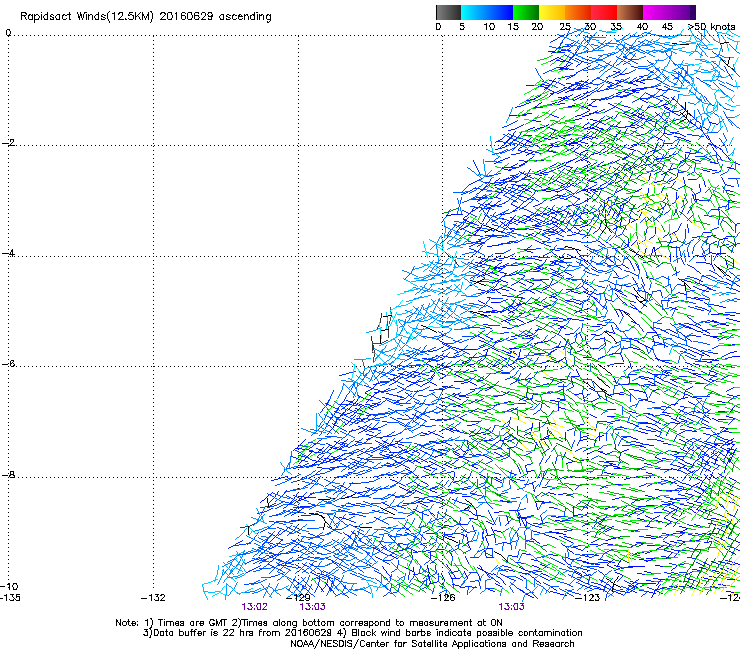Click the light blue 5-15 knots legend band
The width and height of the screenshot is (740, 650).
(x=487, y=12)
